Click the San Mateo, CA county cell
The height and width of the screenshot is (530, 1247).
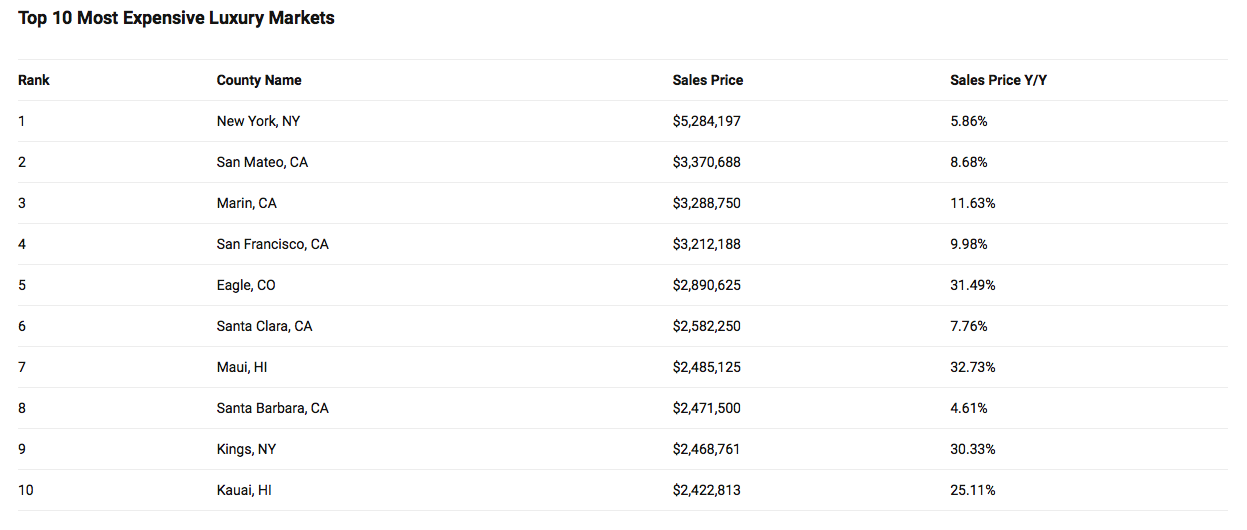[262, 162]
